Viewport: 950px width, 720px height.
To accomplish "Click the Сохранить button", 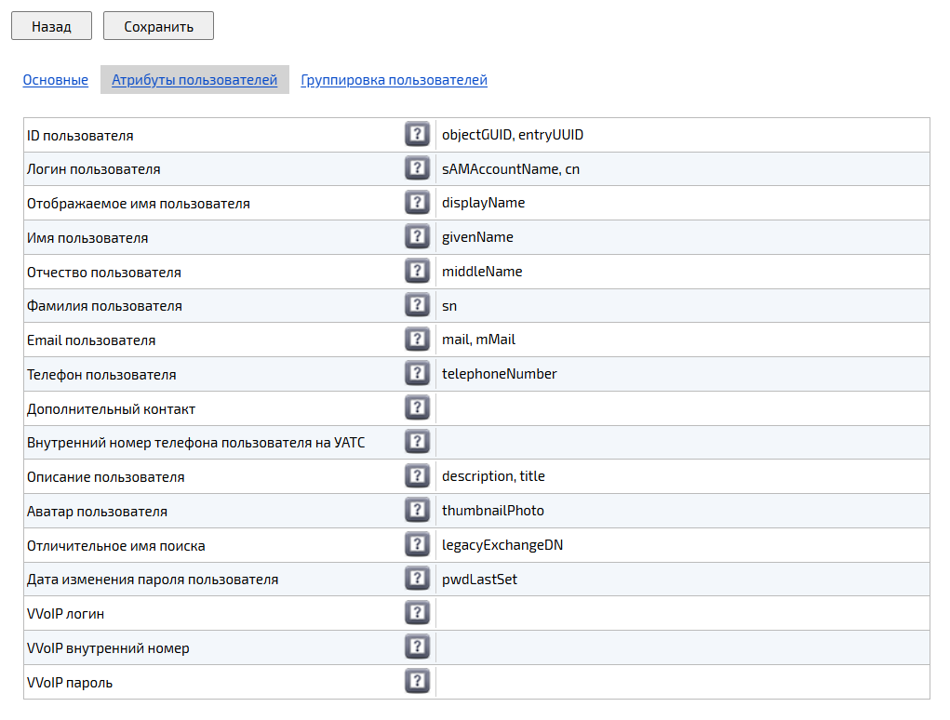I will pyautogui.click(x=158, y=27).
